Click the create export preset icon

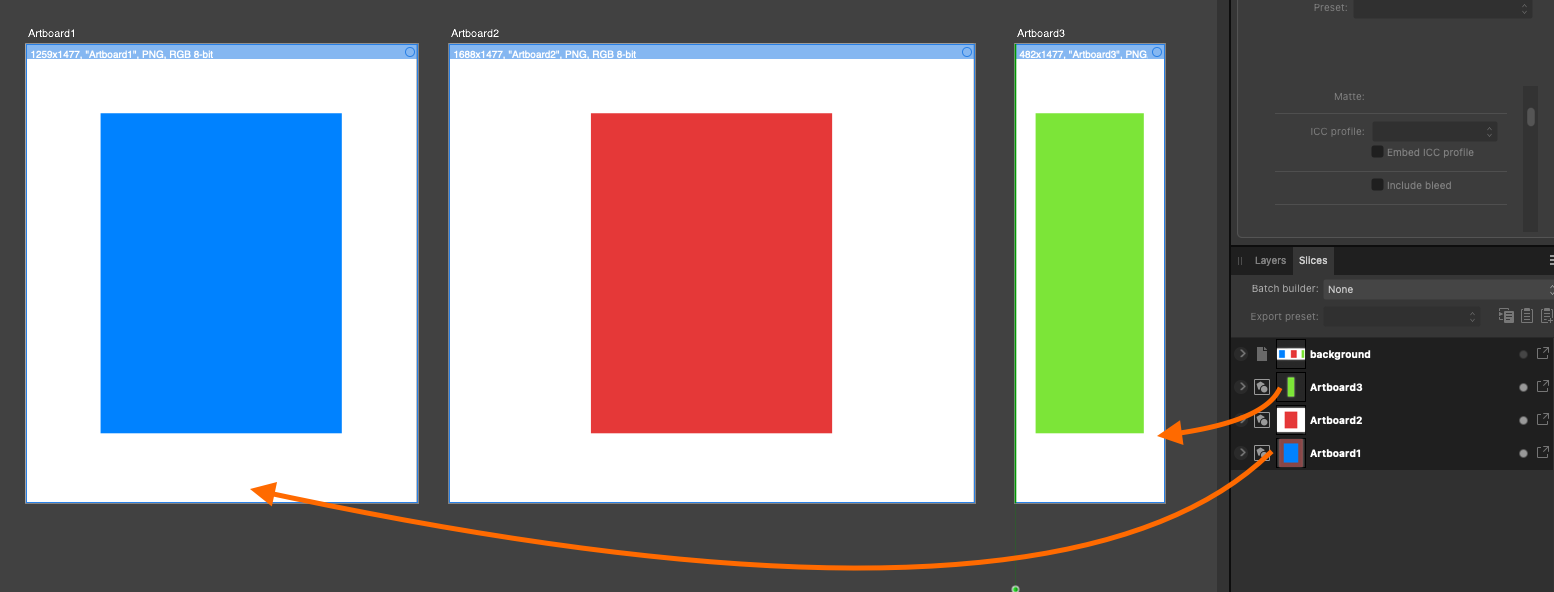pyautogui.click(x=1547, y=316)
